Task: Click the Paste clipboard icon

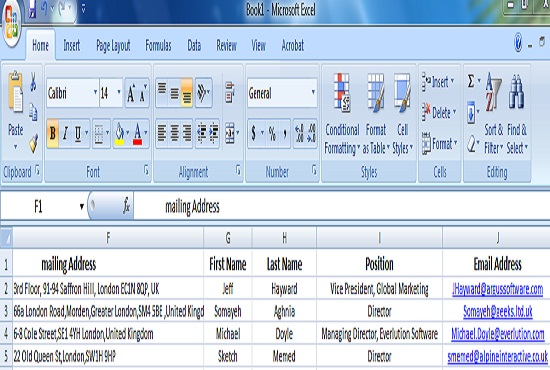Action: click(16, 92)
